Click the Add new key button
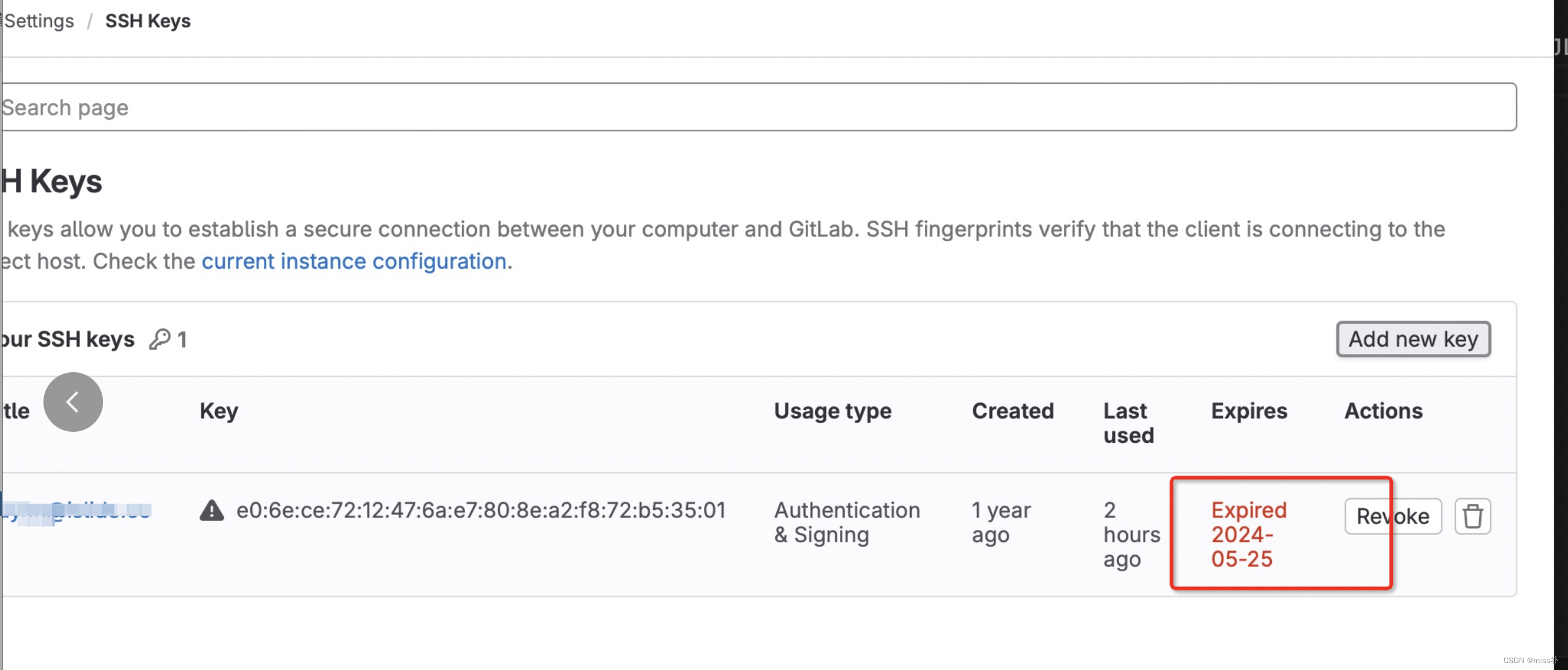The width and height of the screenshot is (1568, 670). click(1413, 339)
